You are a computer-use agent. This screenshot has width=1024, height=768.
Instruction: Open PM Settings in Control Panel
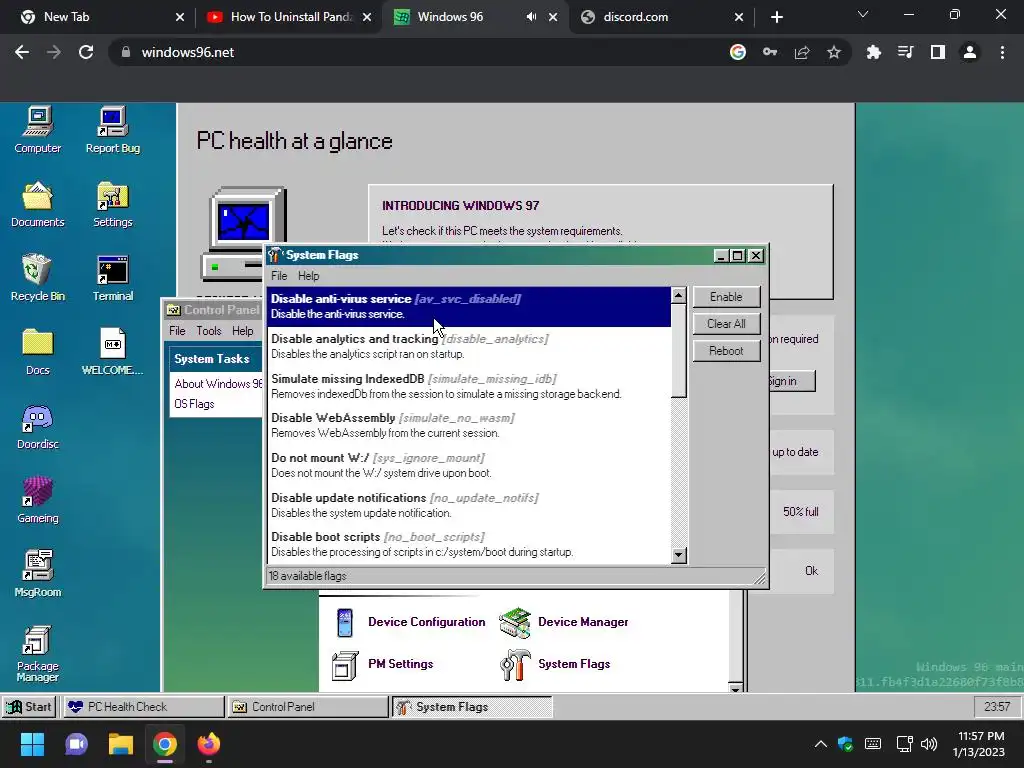[383, 664]
